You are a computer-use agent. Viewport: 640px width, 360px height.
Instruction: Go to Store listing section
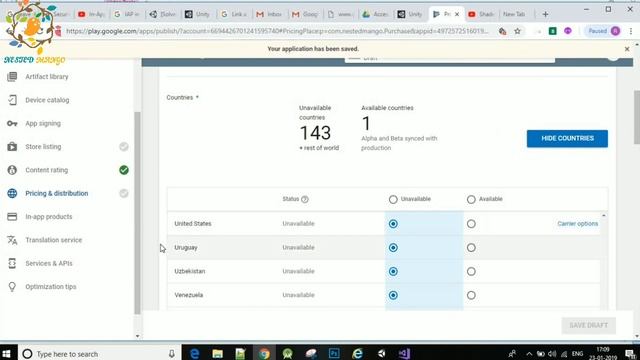43,147
